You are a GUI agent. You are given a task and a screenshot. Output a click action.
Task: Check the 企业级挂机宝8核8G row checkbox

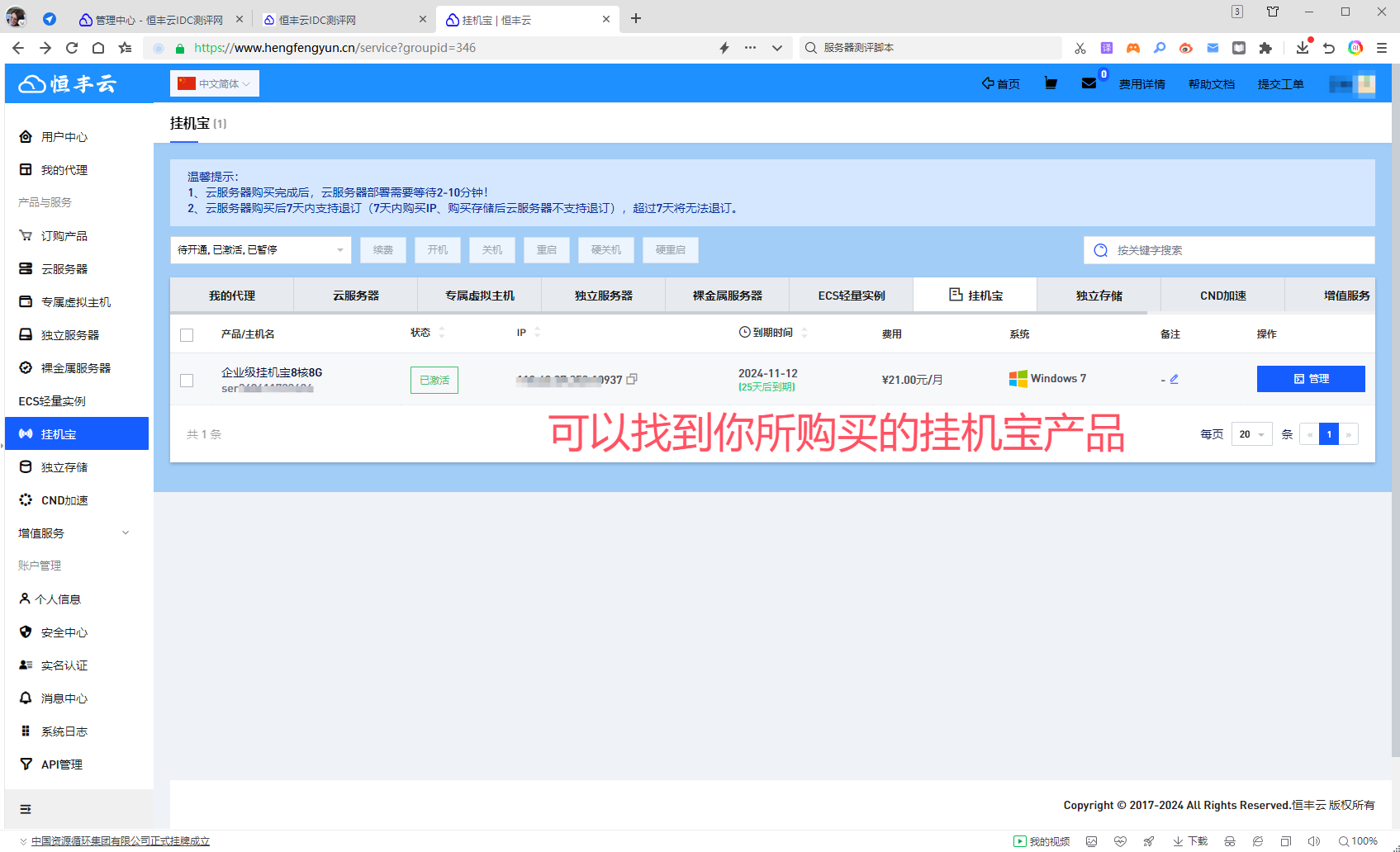tap(187, 381)
